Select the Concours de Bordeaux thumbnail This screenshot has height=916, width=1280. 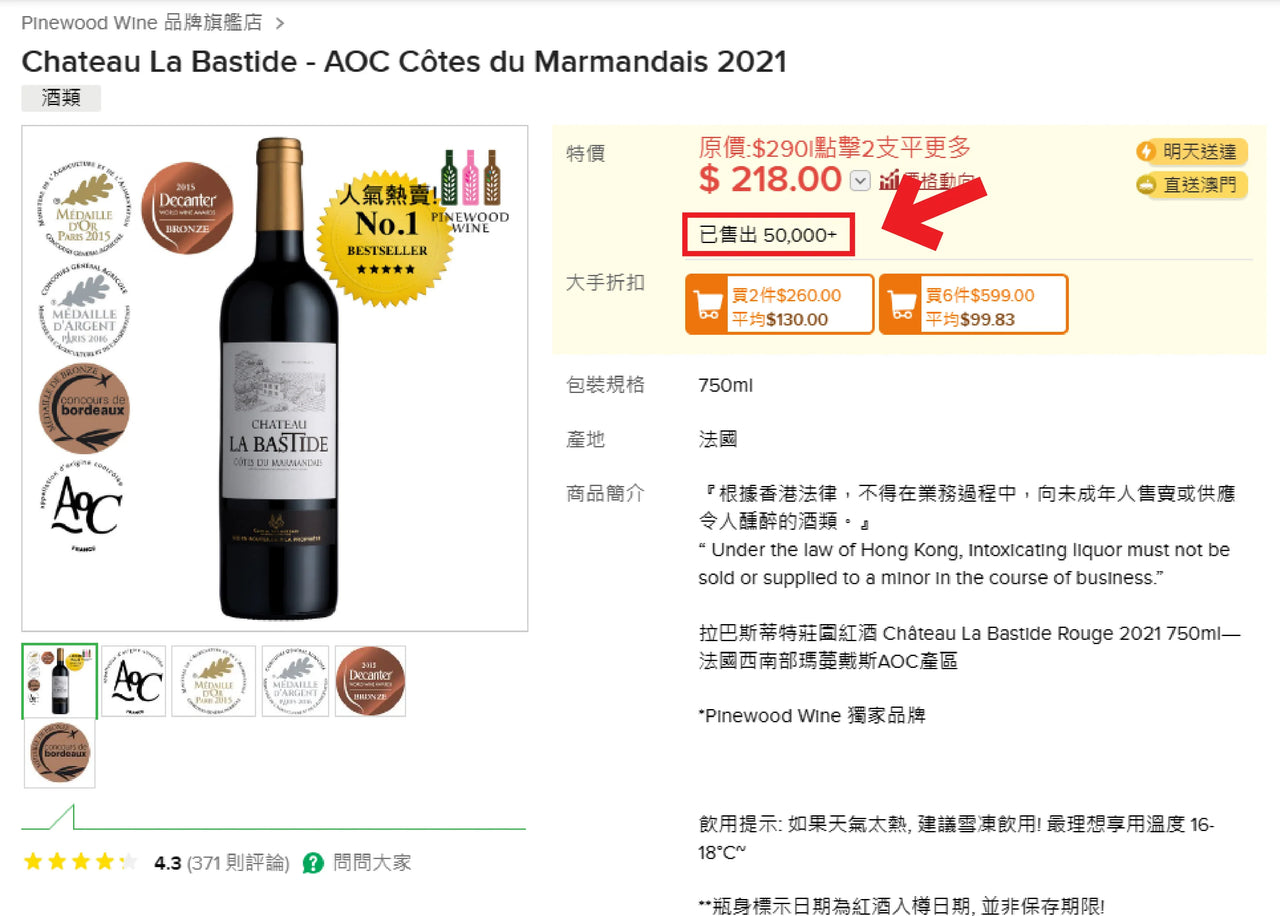pyautogui.click(x=59, y=753)
